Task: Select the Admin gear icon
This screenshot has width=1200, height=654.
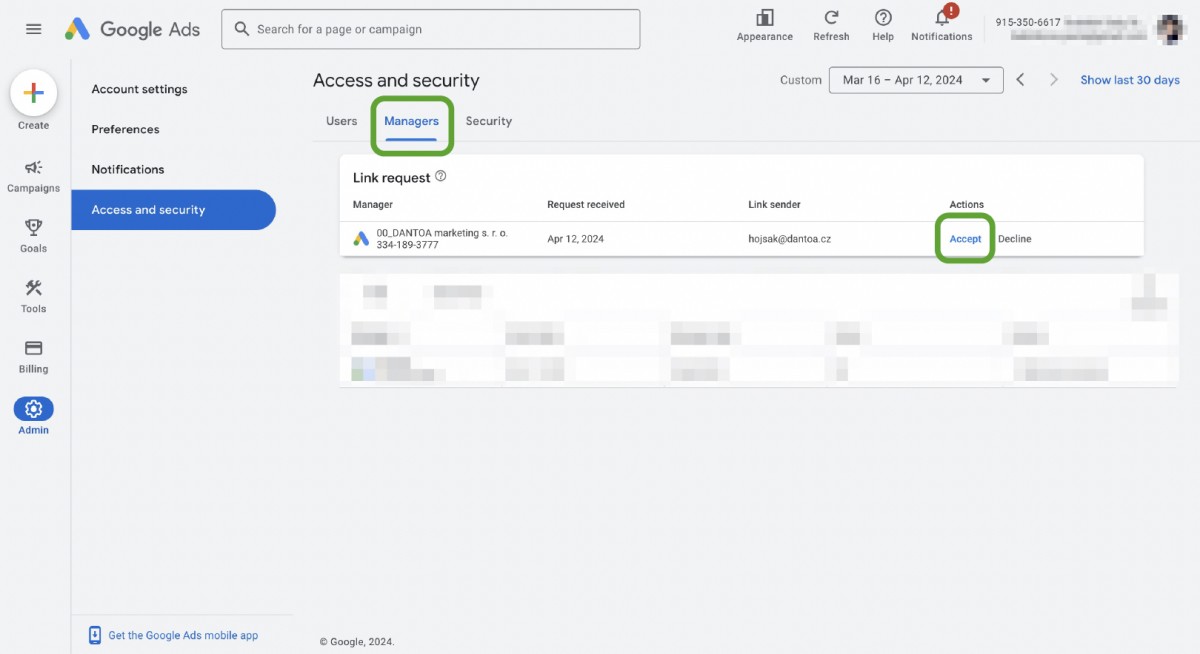Action: coord(33,409)
